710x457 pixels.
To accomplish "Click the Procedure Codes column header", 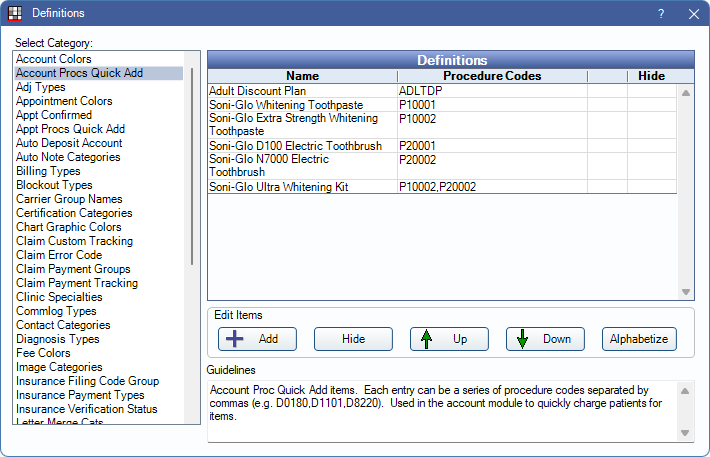I will coord(492,75).
